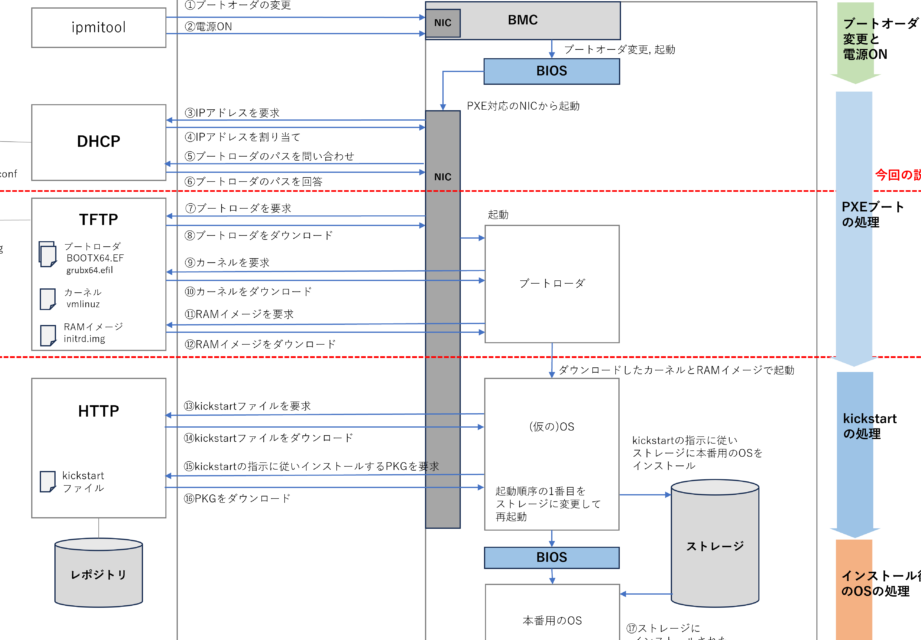This screenshot has width=921, height=640.
Task: Select the kickstart file icon under HTTP
Action: tap(47, 481)
